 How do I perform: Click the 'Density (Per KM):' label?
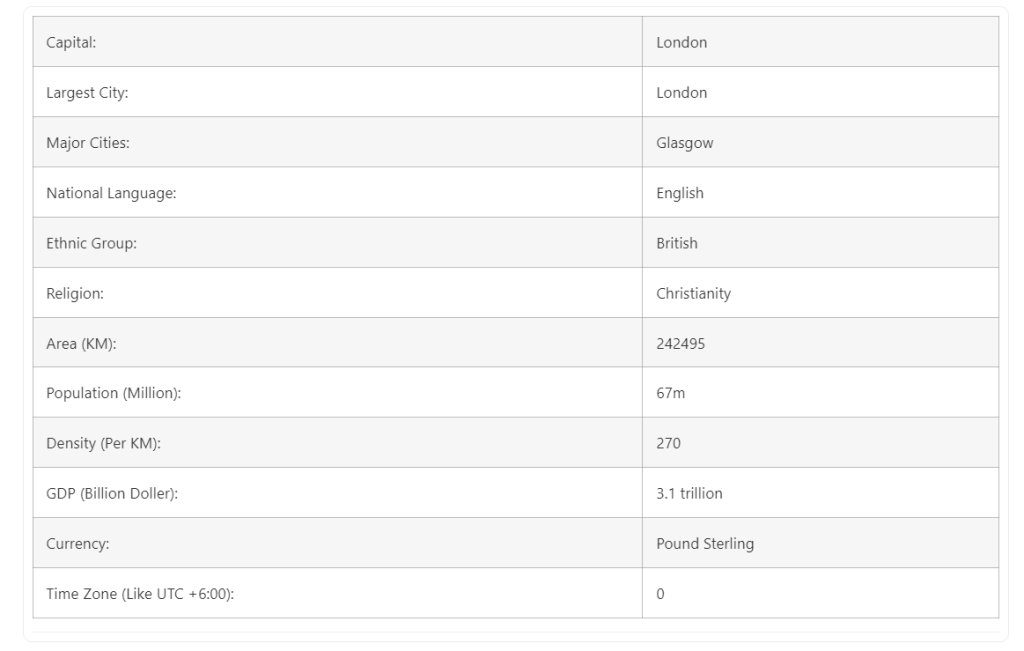point(103,444)
